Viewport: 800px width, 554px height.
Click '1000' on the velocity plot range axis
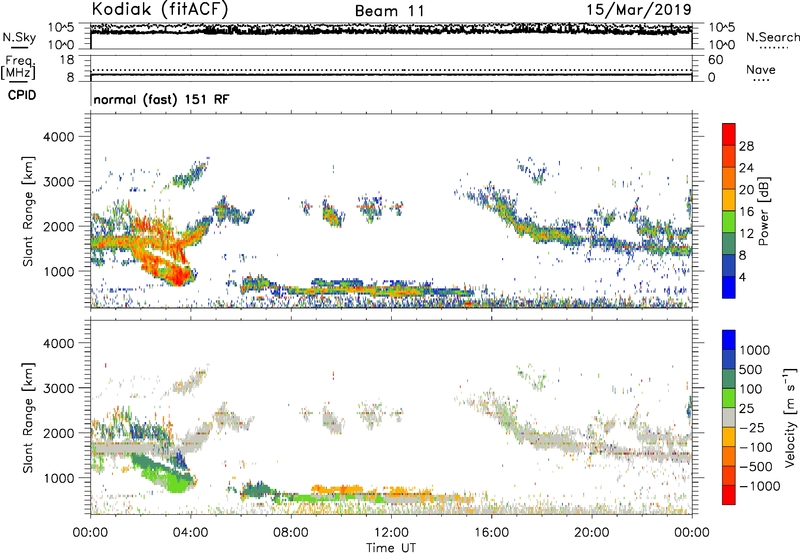(58, 479)
